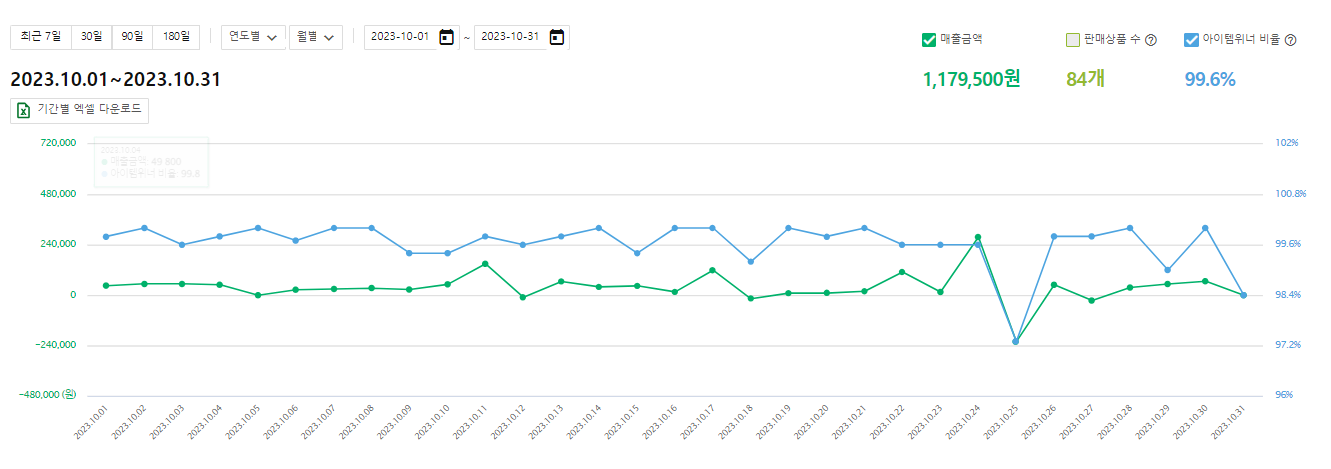Uncheck the 매출금액 checkbox
Viewport: 1331px width, 469px height.
928,40
